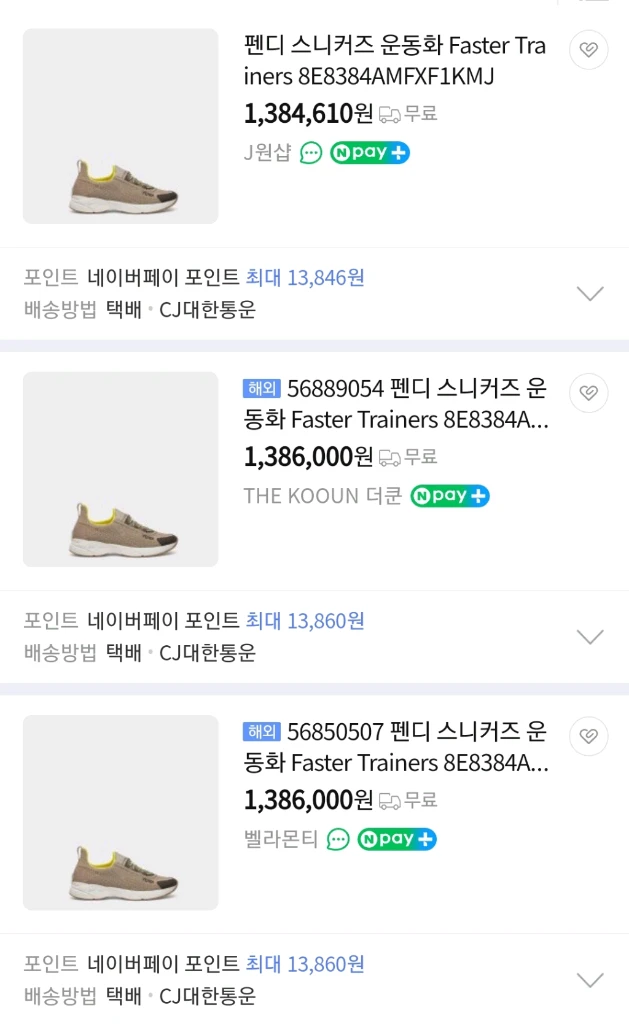
Task: Expand delivery details under 벨라몬티 listing
Action: (590, 980)
